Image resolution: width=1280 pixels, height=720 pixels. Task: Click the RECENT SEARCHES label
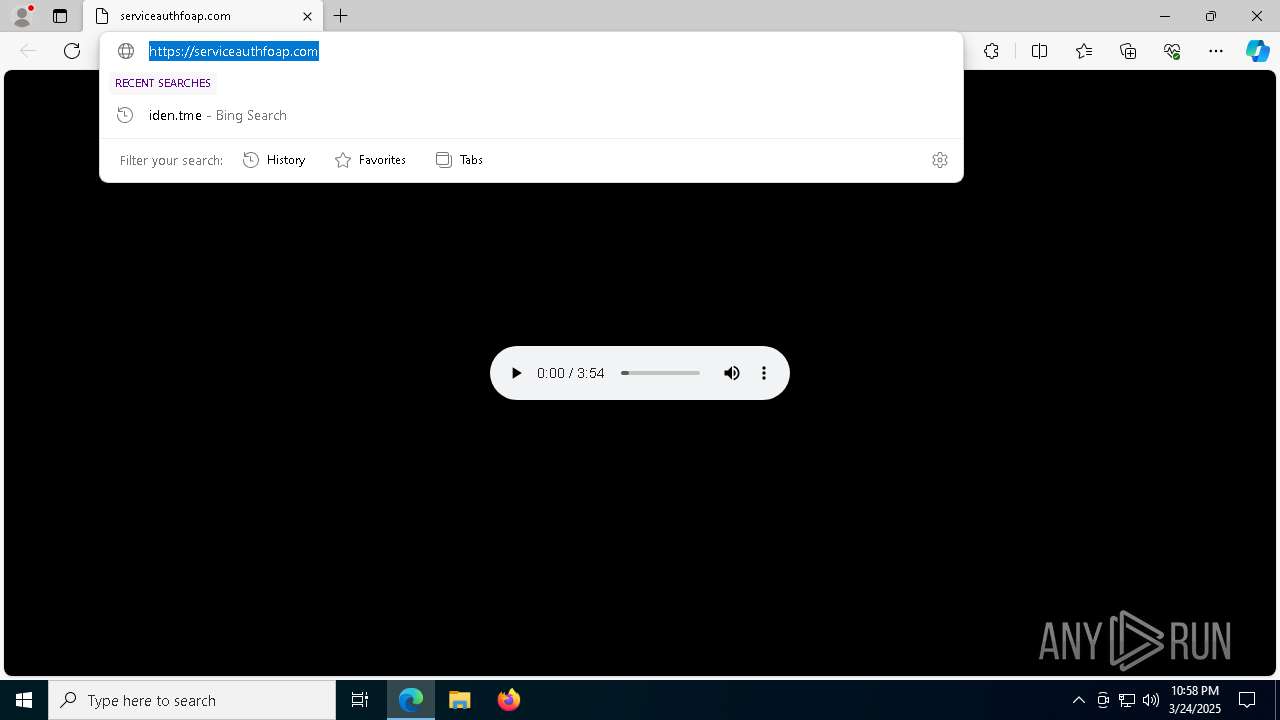(163, 83)
